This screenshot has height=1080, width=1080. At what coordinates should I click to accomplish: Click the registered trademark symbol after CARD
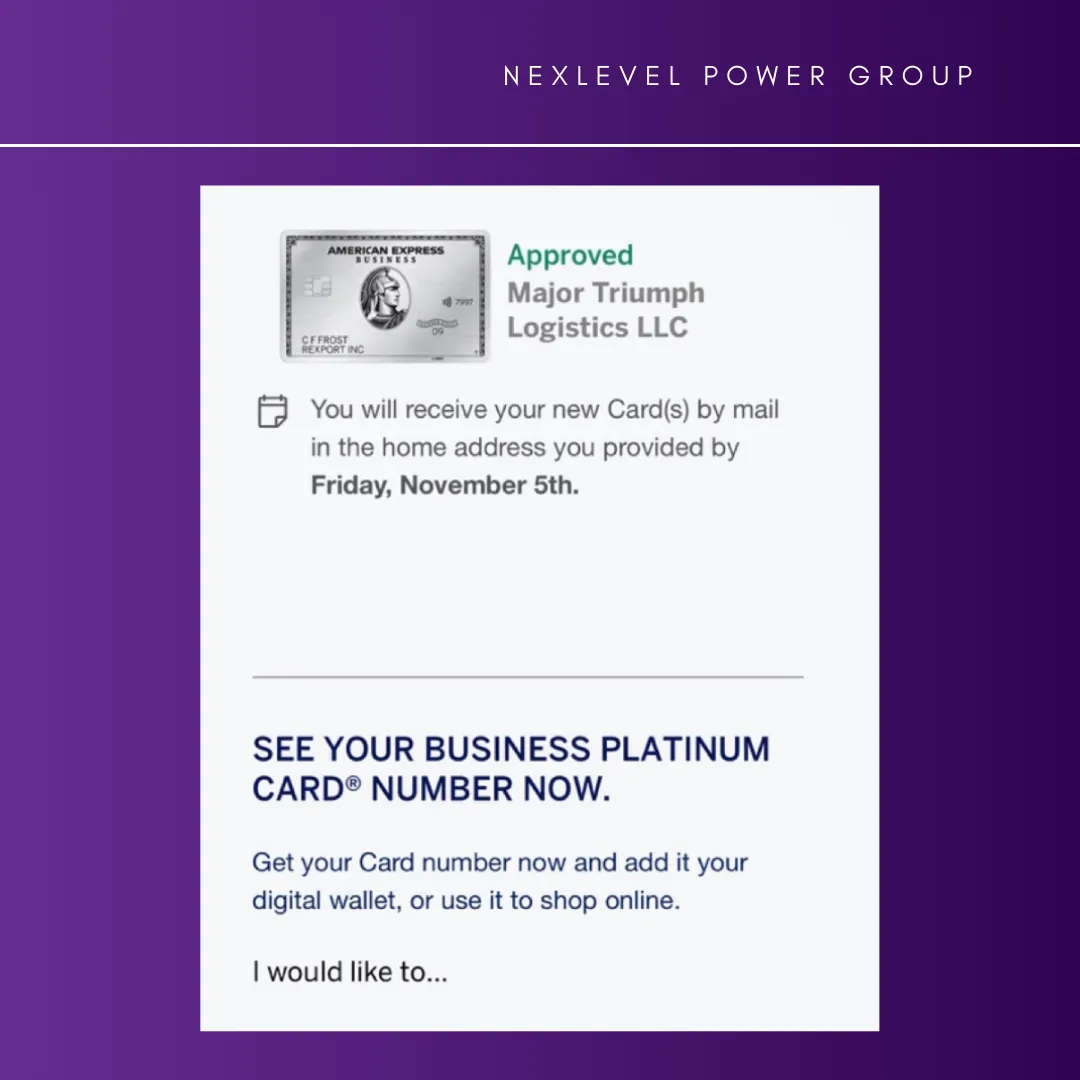pyautogui.click(x=352, y=785)
